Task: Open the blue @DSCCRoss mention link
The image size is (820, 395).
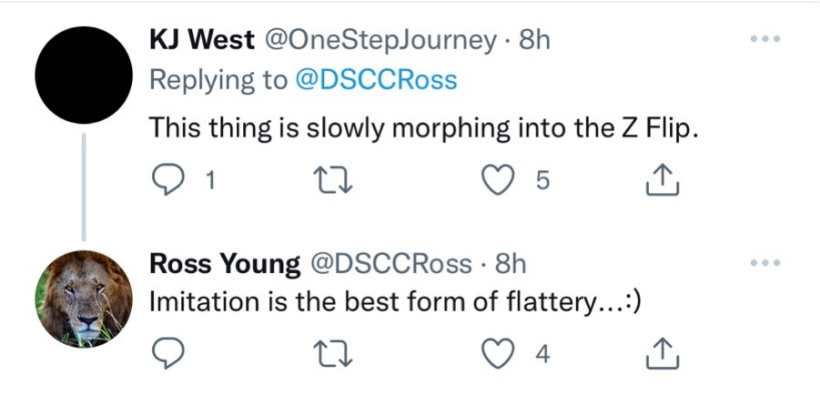Action: (x=375, y=80)
